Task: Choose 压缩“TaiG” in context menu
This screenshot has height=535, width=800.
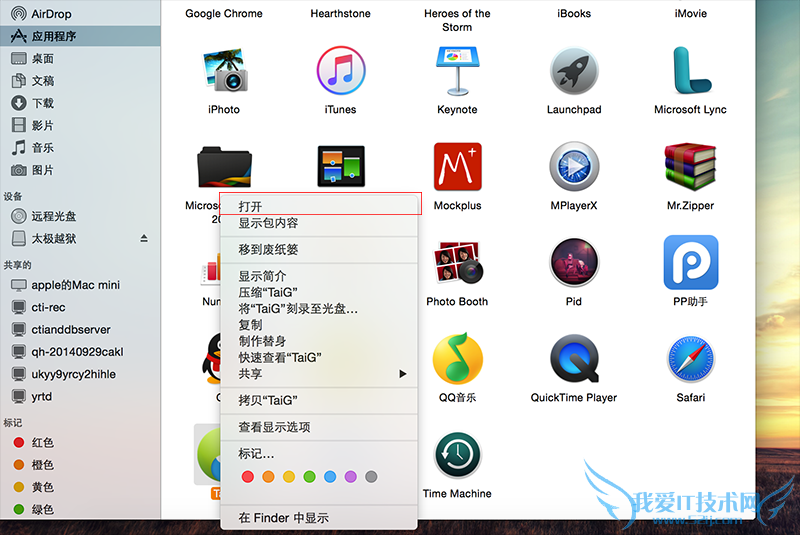Action: tap(319, 292)
